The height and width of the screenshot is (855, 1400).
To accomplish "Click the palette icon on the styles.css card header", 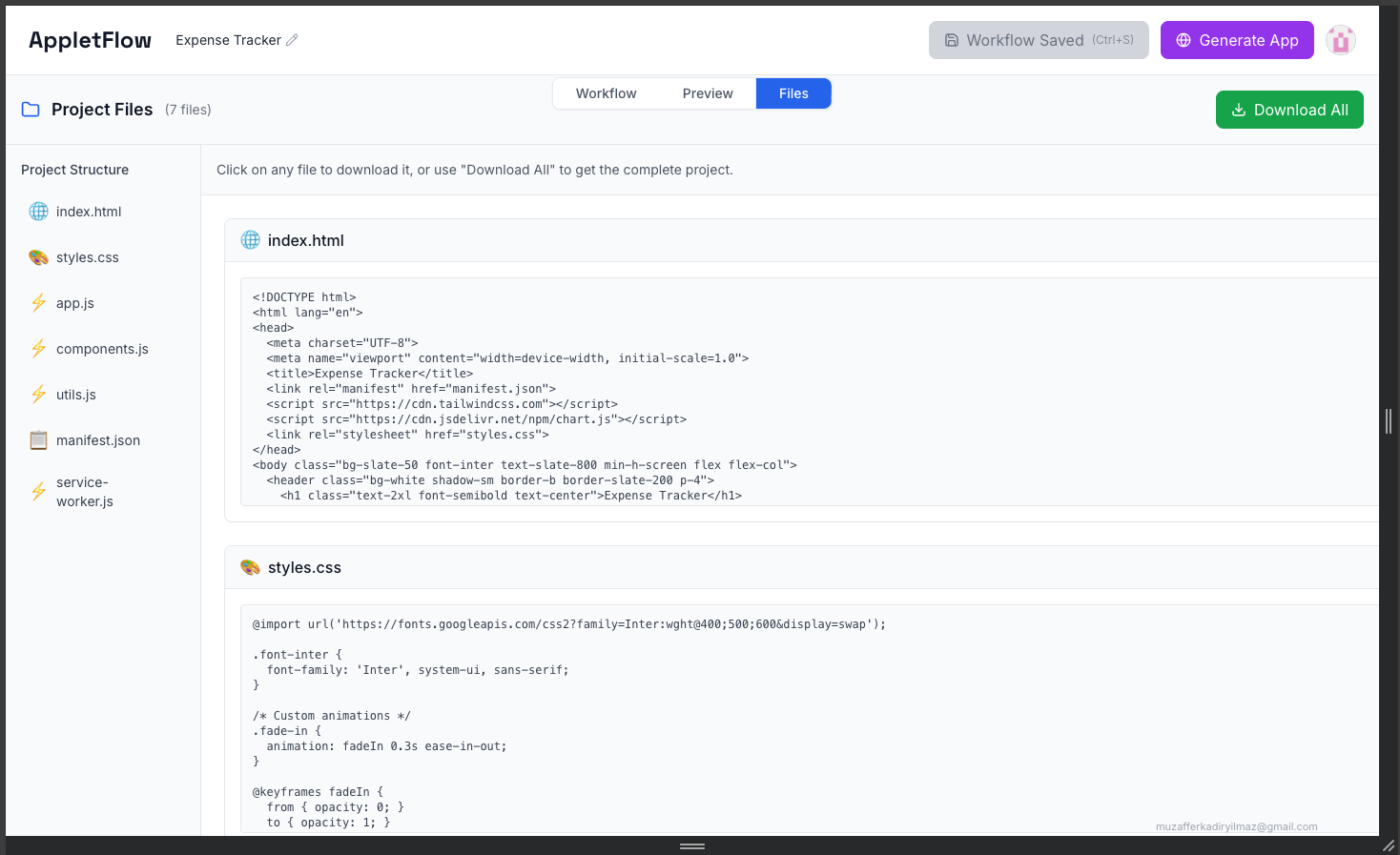I will (x=250, y=566).
